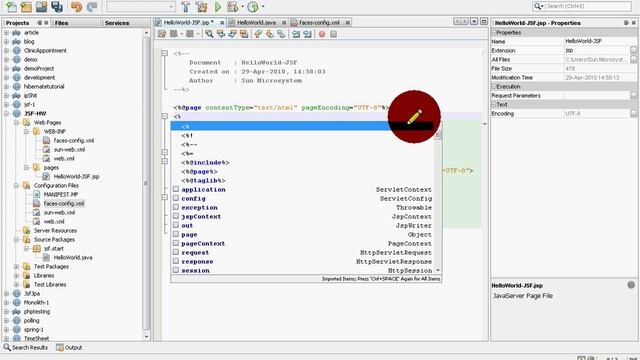The image size is (640, 360).
Task: Expand the Test Packages folder
Action: [16, 267]
